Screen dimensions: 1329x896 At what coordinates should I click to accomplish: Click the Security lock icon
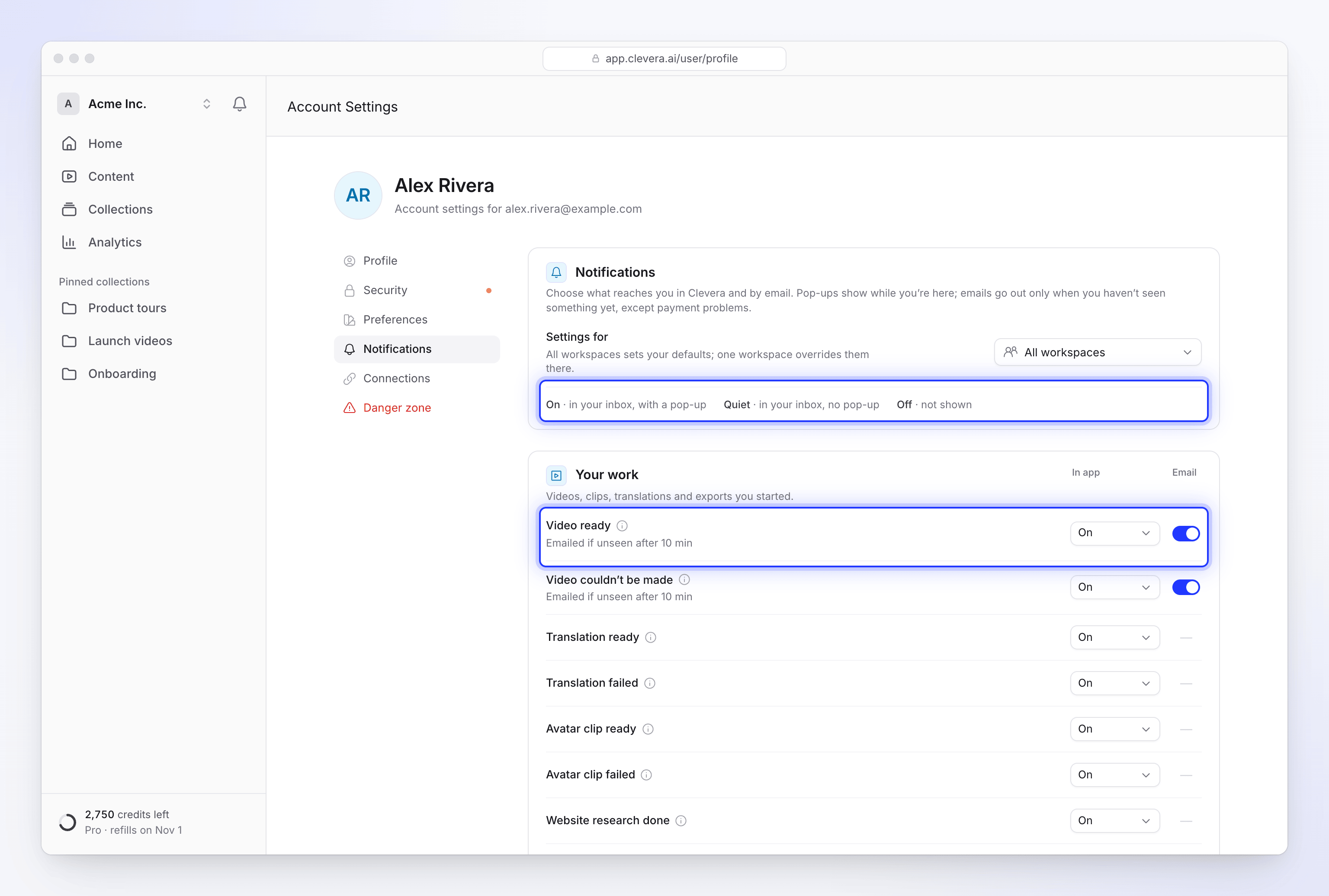point(349,290)
